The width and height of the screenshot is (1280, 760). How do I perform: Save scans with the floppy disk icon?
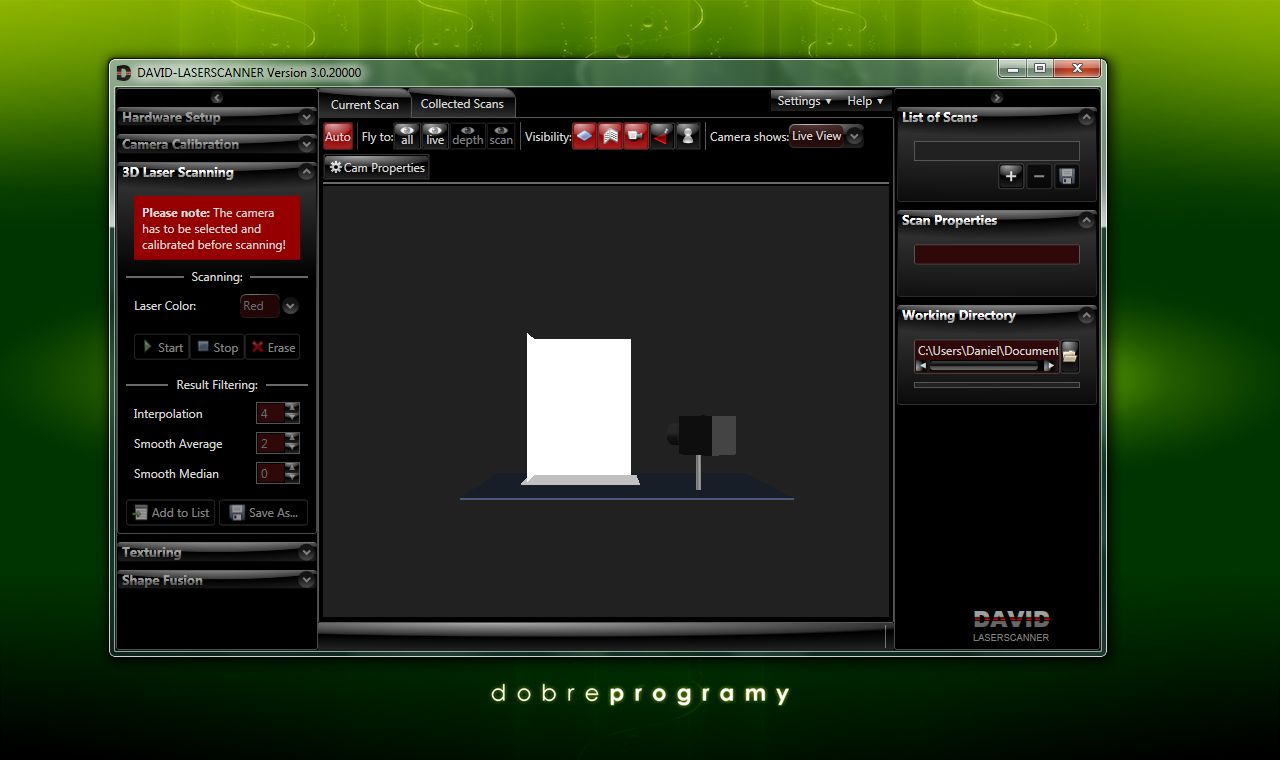point(1067,176)
